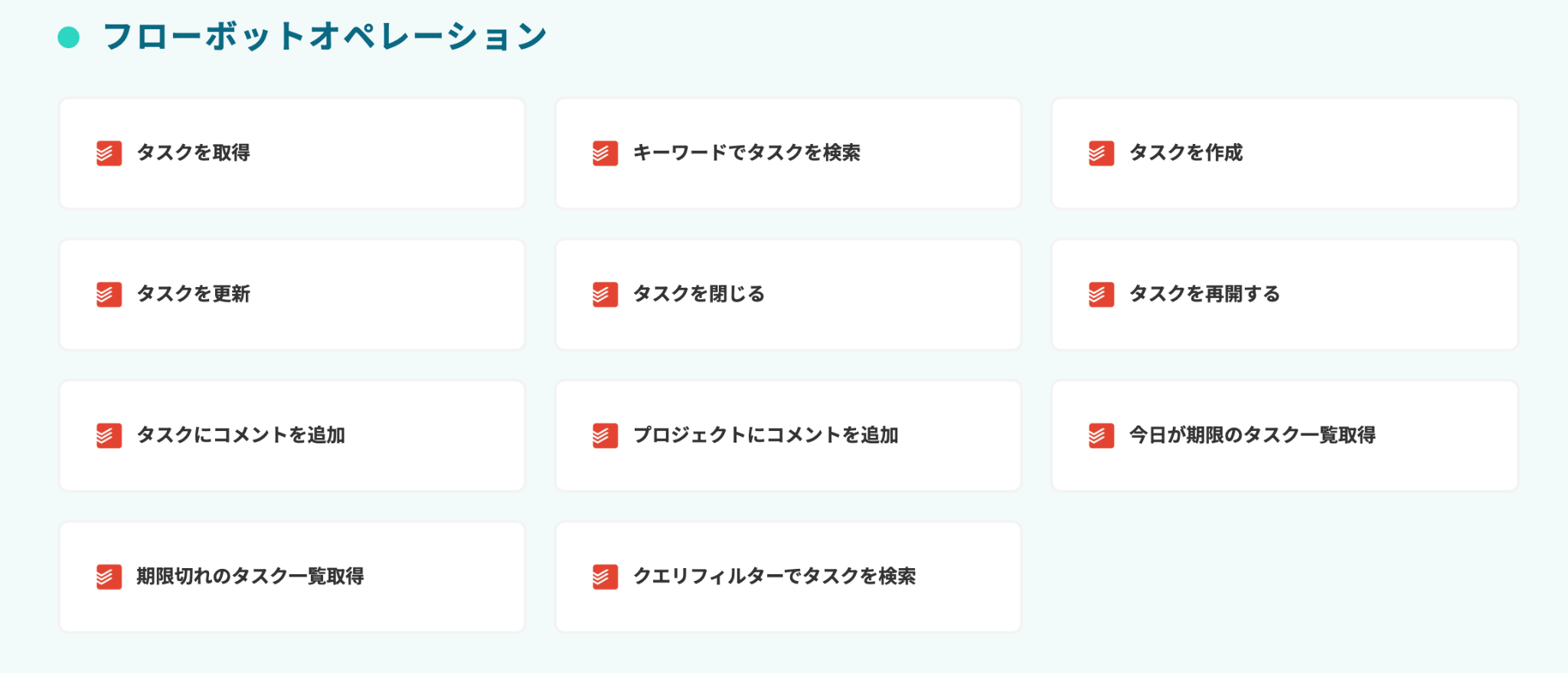Click Todoist icon beside タスクを取得
Image resolution: width=1568 pixels, height=673 pixels.
coord(109,153)
